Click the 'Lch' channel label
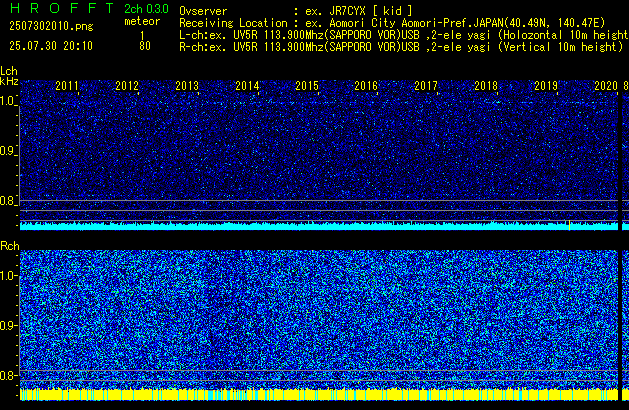This screenshot has width=629, height=410. tap(9, 71)
